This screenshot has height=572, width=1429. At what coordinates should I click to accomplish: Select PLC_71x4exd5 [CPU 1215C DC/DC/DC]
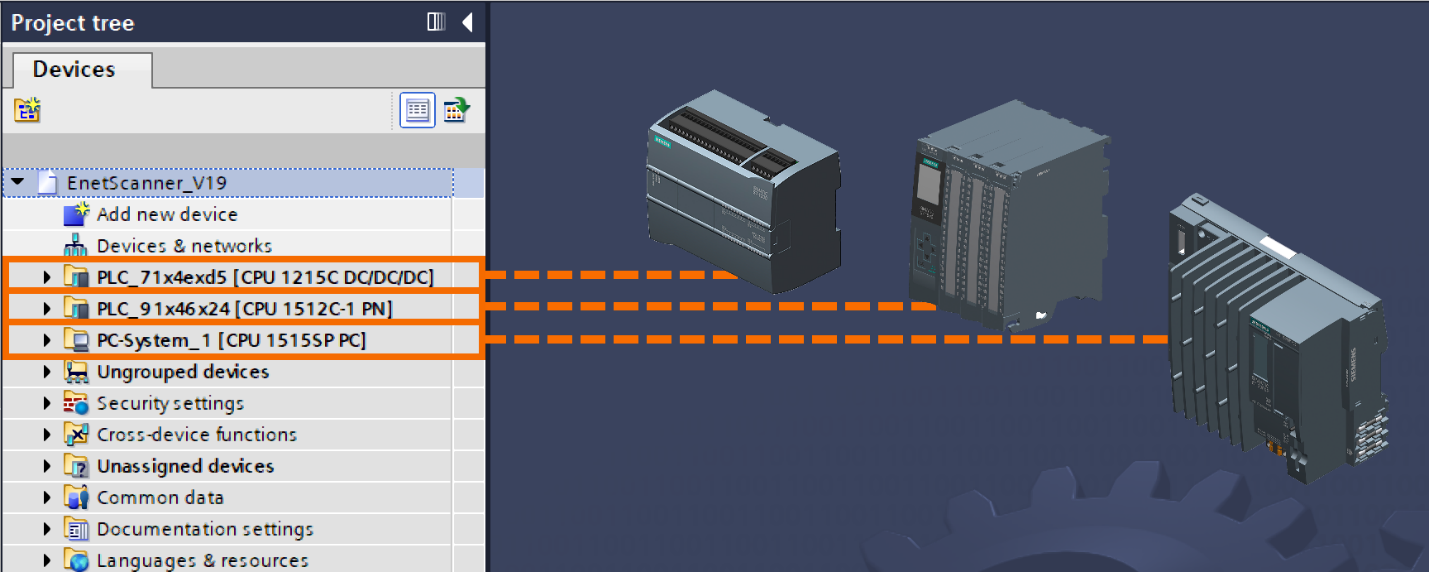coord(266,277)
